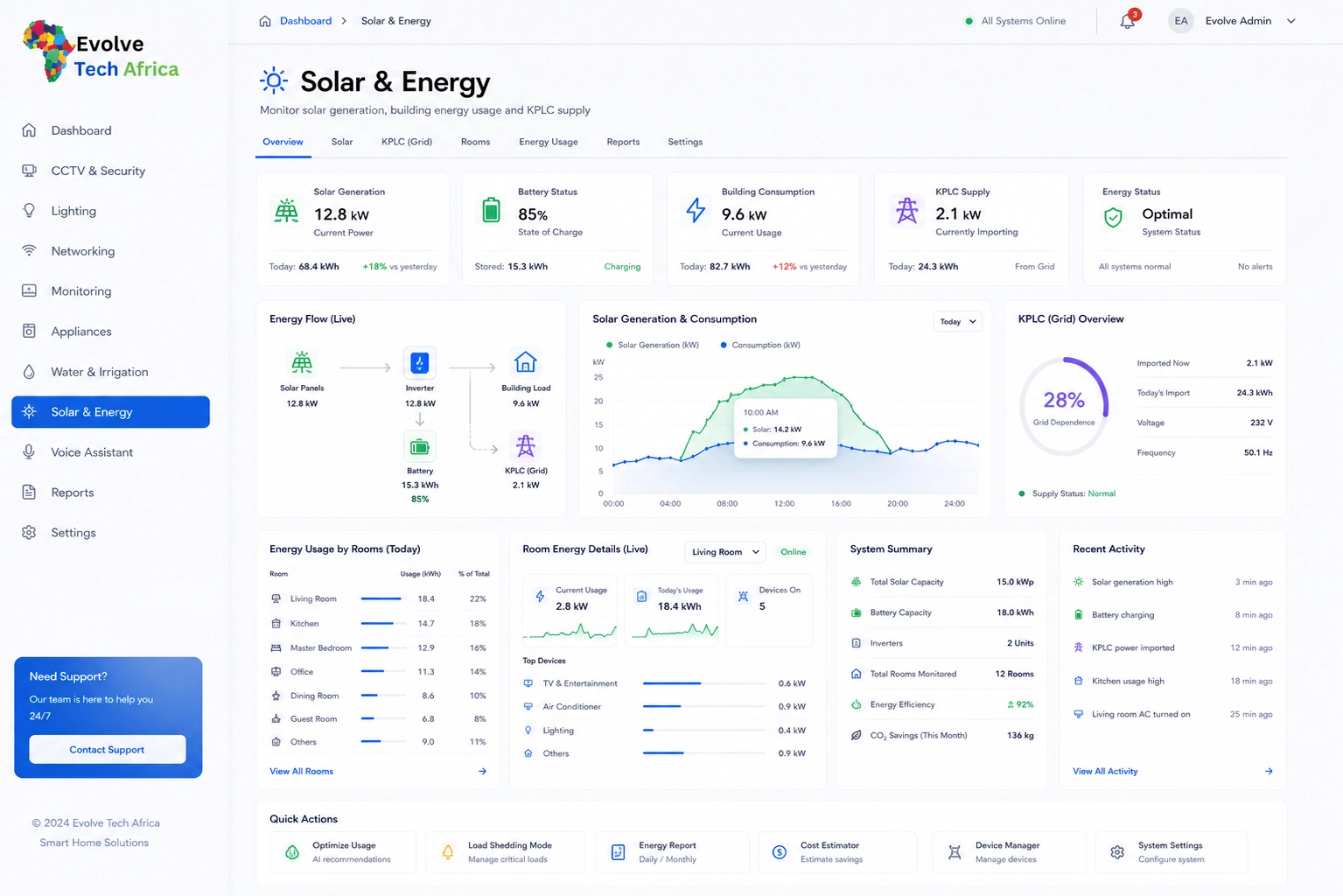Screen dimensions: 1343x896
Task: Click the CCTV & Security sidebar icon
Action: [29, 171]
